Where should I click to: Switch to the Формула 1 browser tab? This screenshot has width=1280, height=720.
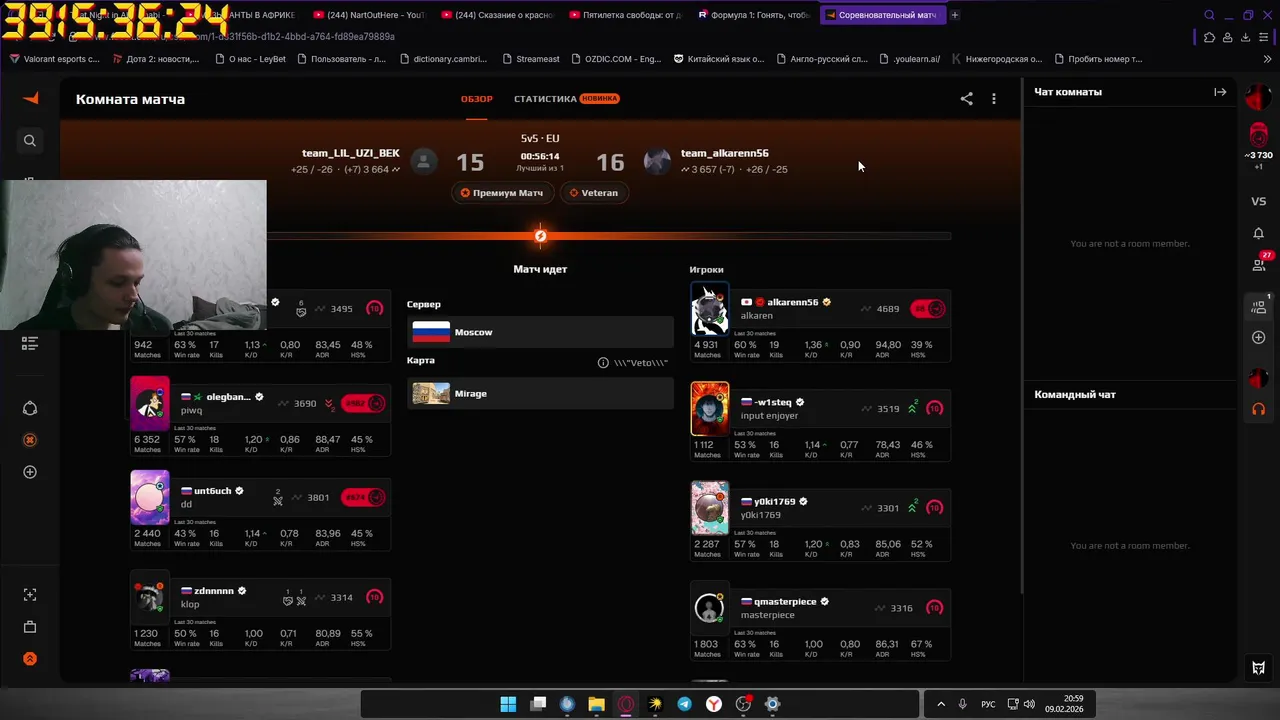point(756,15)
